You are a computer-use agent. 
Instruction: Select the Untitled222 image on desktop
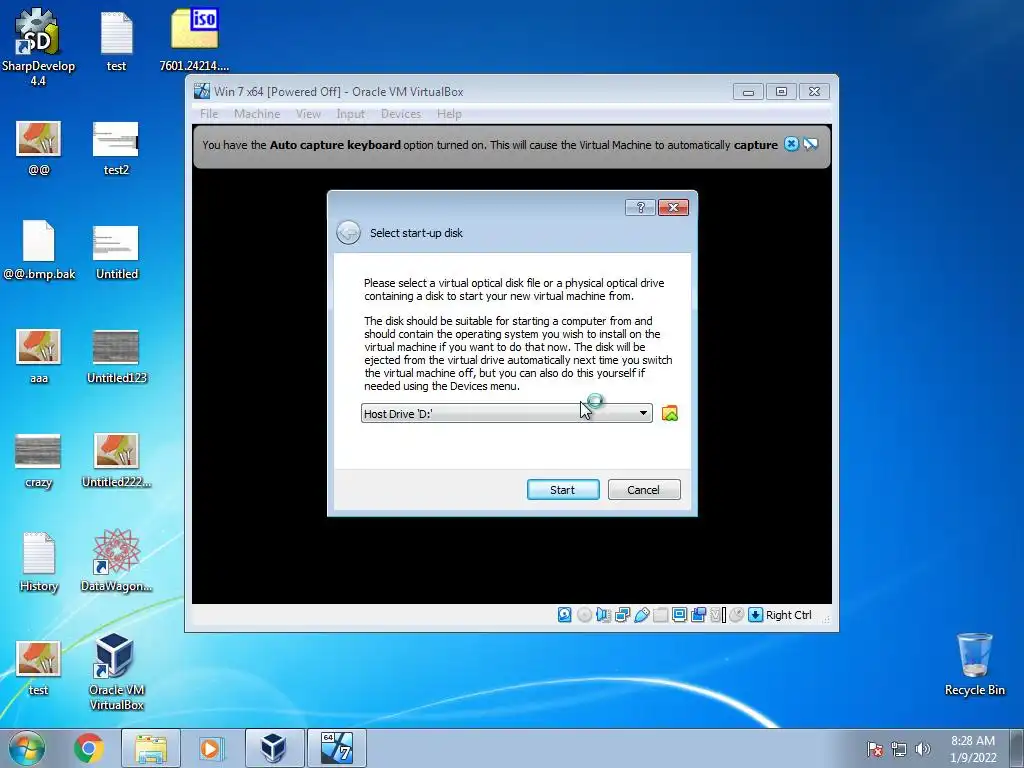tap(116, 460)
